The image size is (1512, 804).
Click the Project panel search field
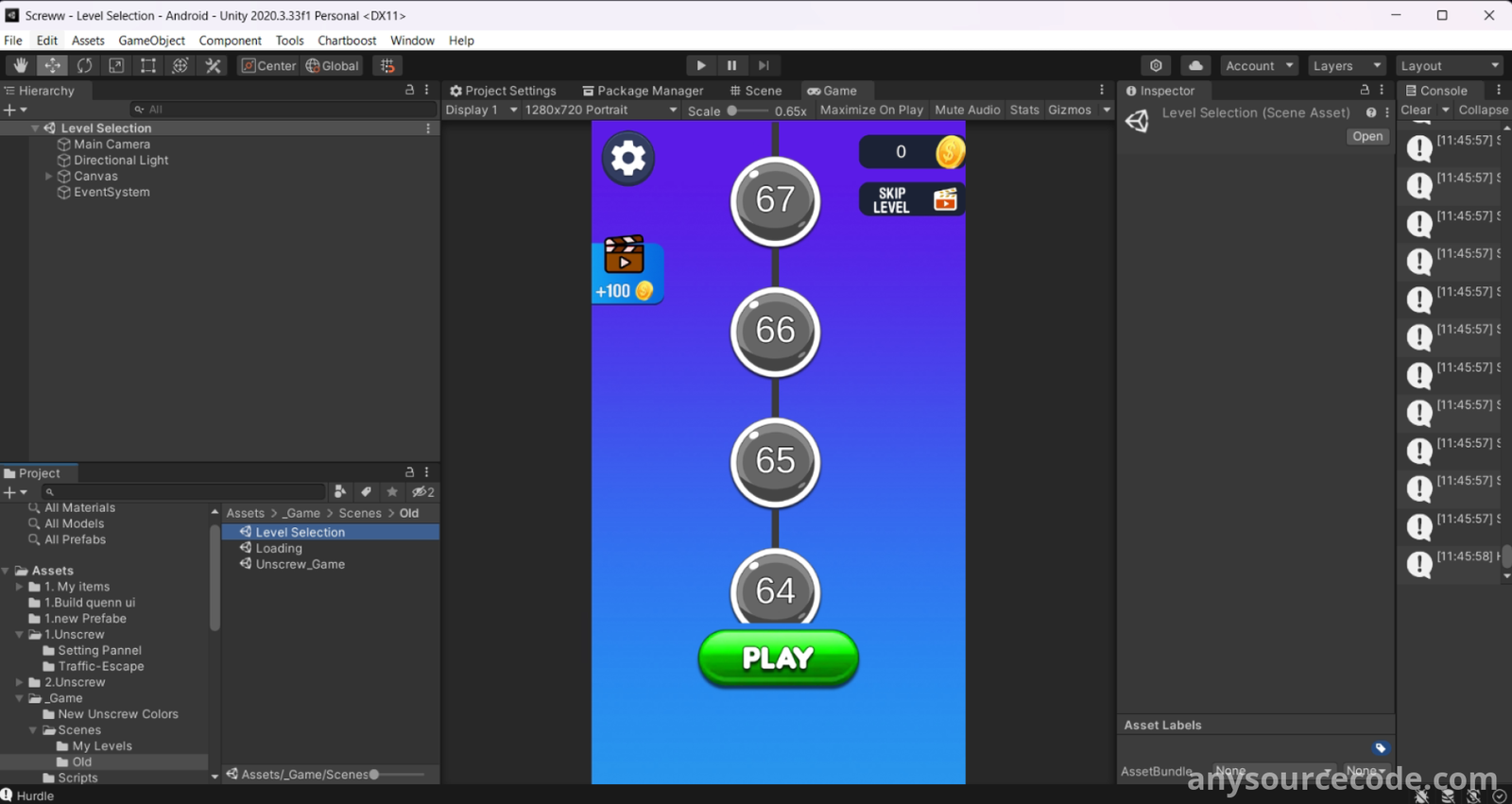182,492
